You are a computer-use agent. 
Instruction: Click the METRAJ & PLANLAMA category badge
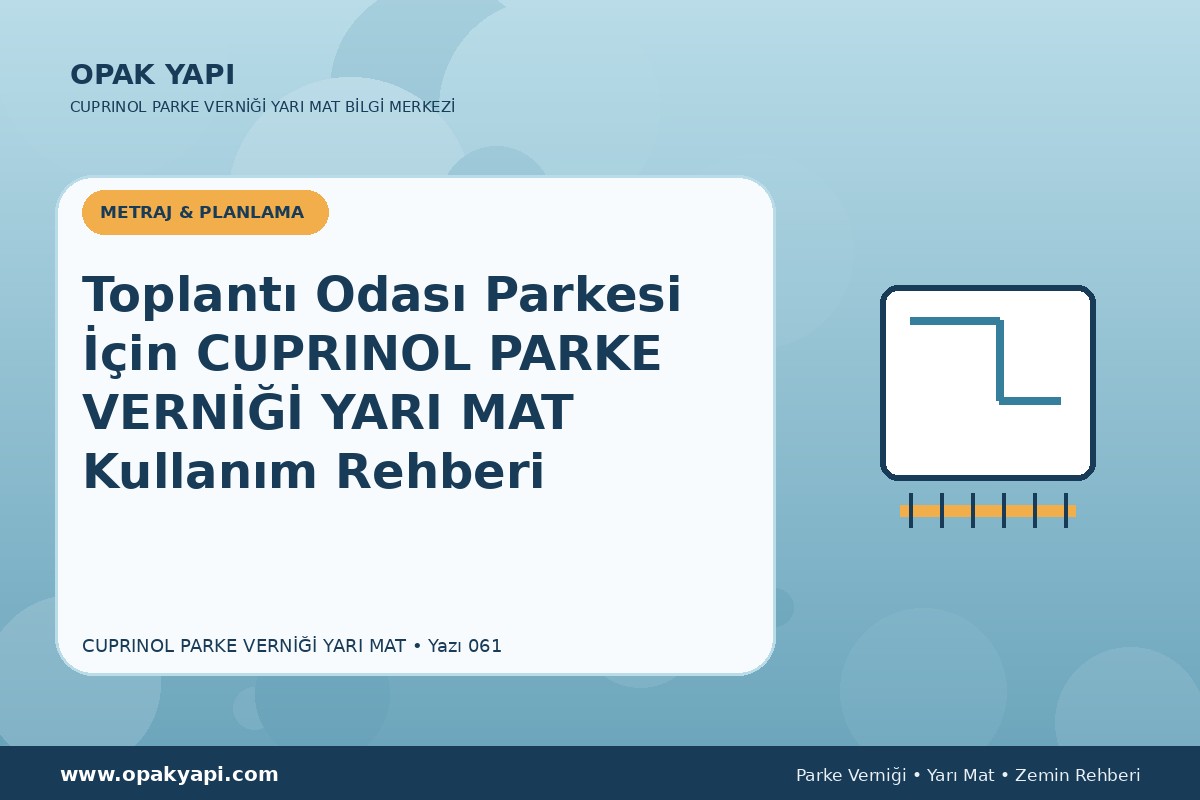click(x=205, y=212)
